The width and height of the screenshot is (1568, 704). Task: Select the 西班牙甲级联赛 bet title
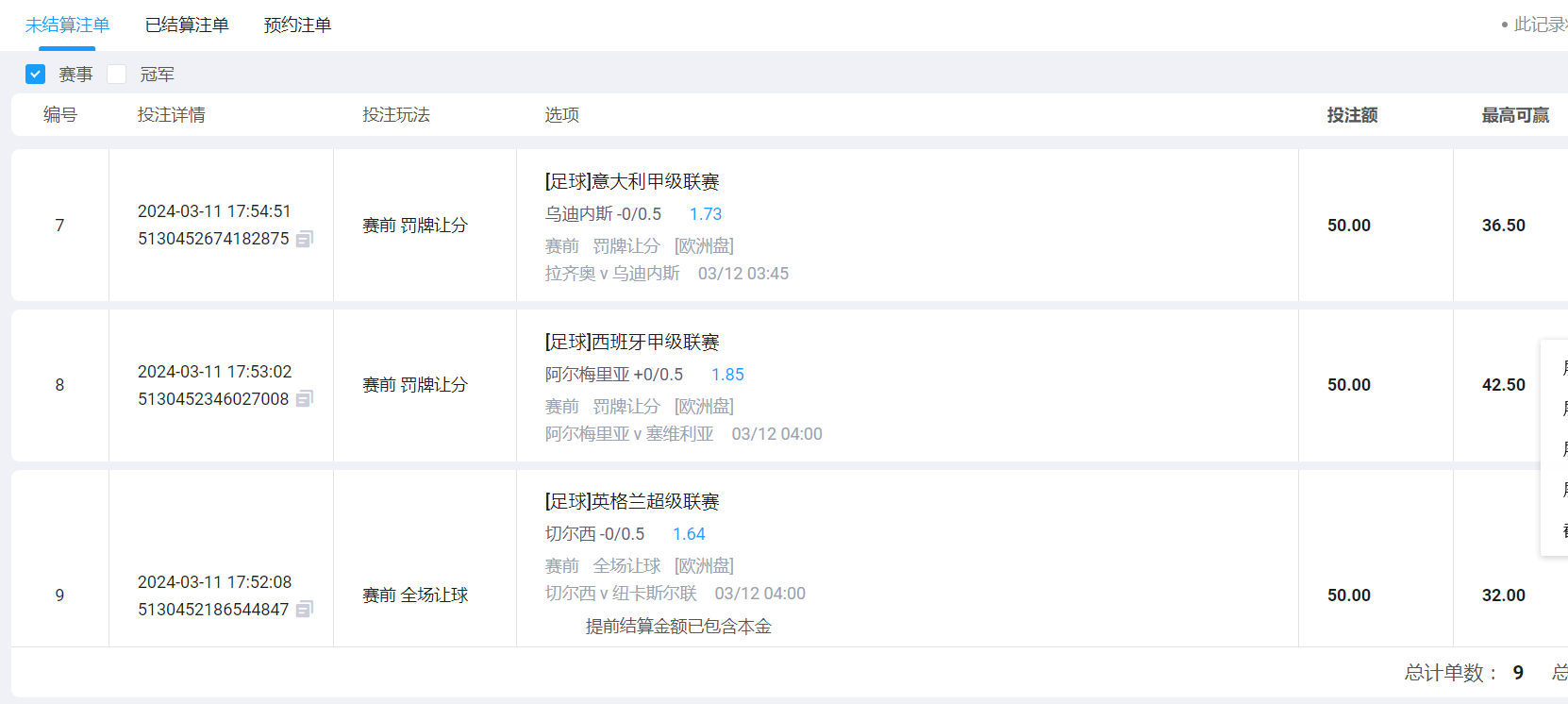[x=632, y=342]
